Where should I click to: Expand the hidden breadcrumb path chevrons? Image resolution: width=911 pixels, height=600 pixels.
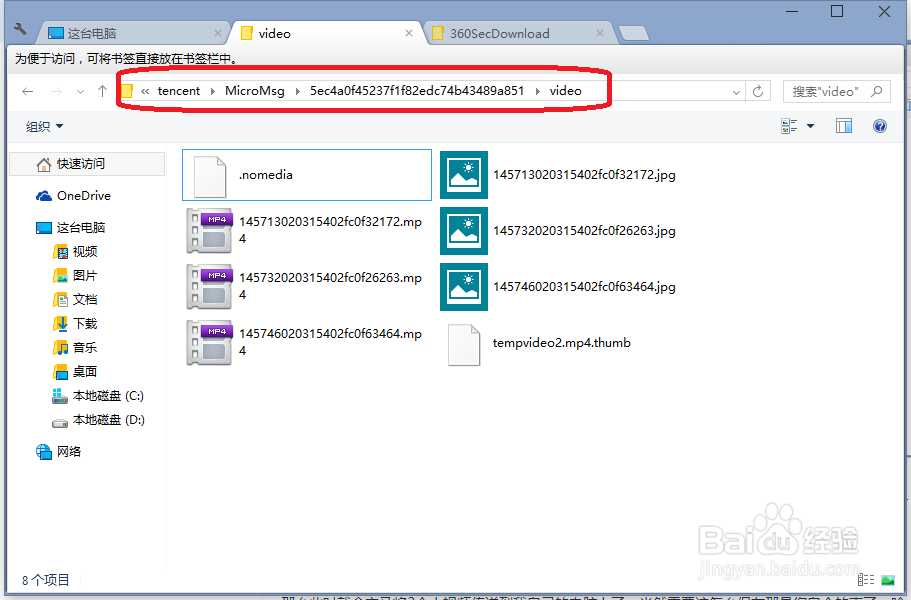point(145,91)
